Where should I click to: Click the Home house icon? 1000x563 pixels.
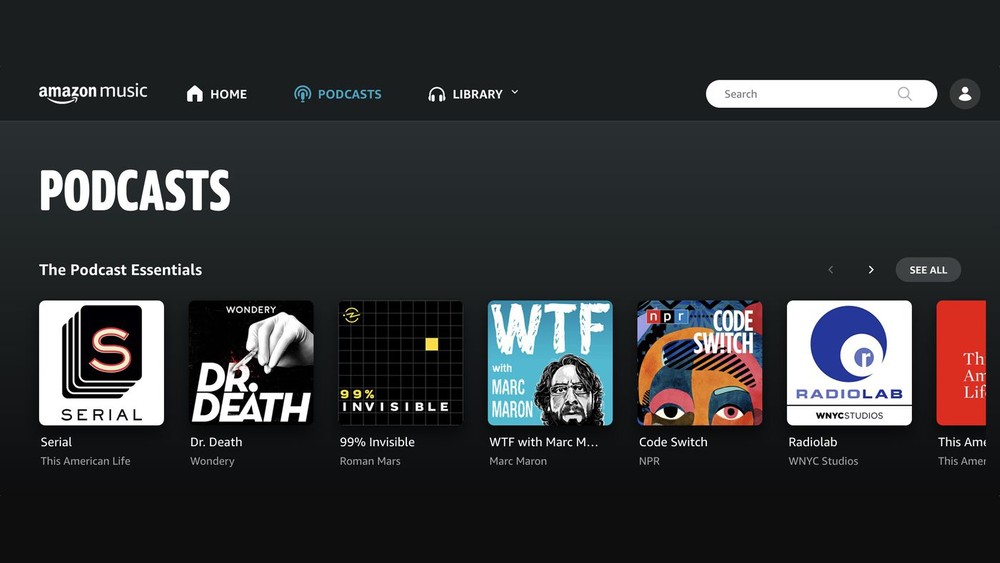[x=195, y=94]
